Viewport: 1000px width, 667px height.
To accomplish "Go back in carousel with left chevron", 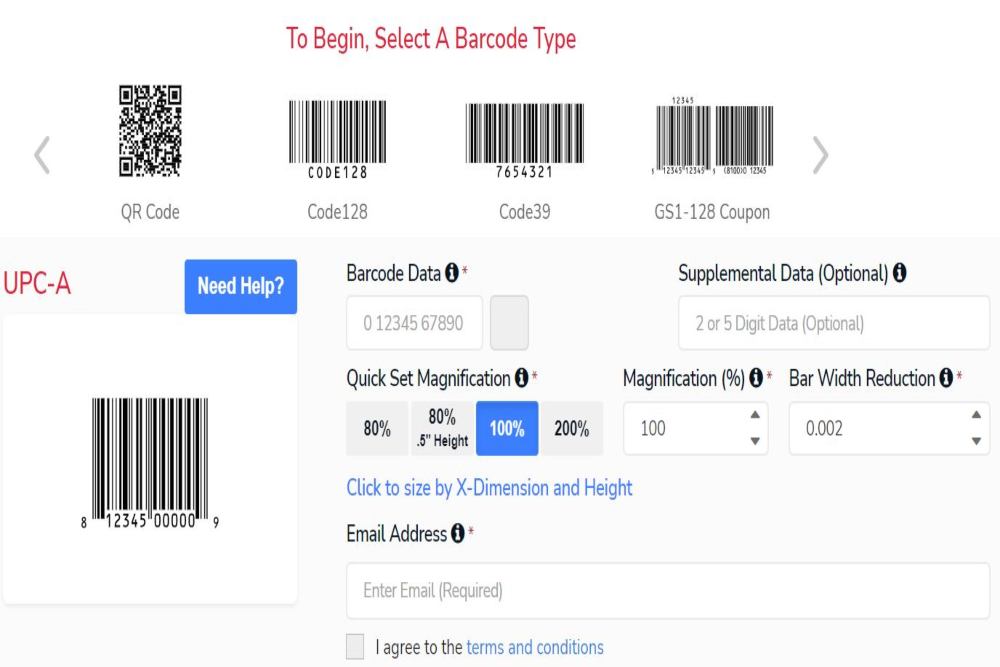I will point(42,155).
